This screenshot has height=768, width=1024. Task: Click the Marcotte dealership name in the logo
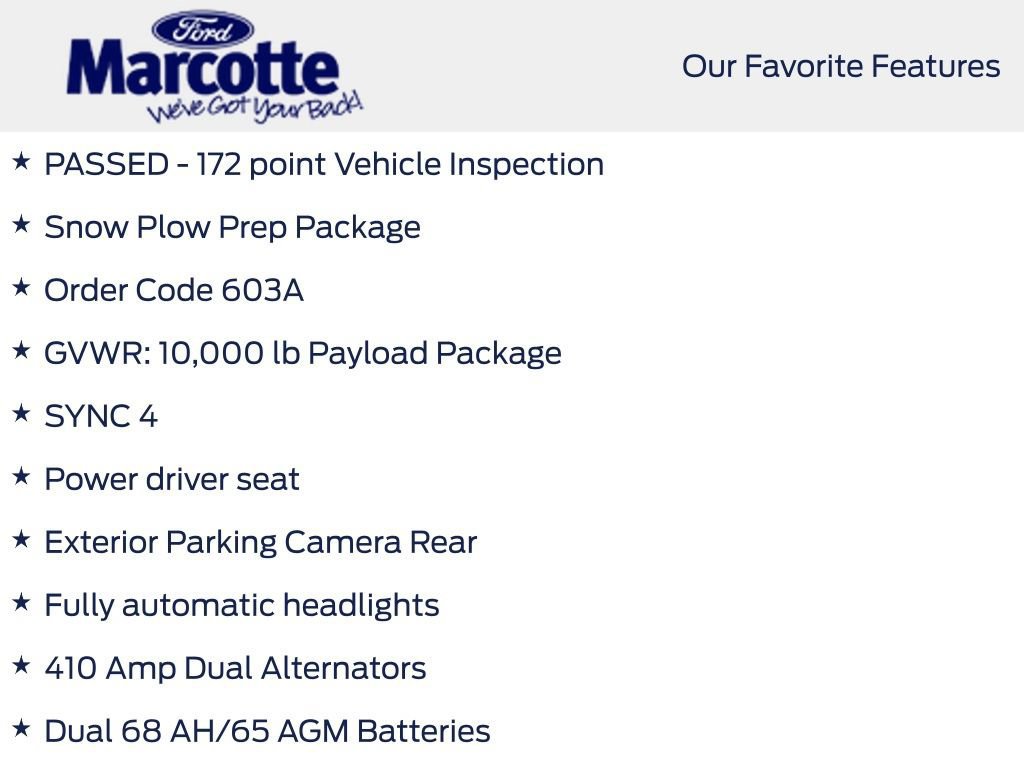tap(203, 70)
